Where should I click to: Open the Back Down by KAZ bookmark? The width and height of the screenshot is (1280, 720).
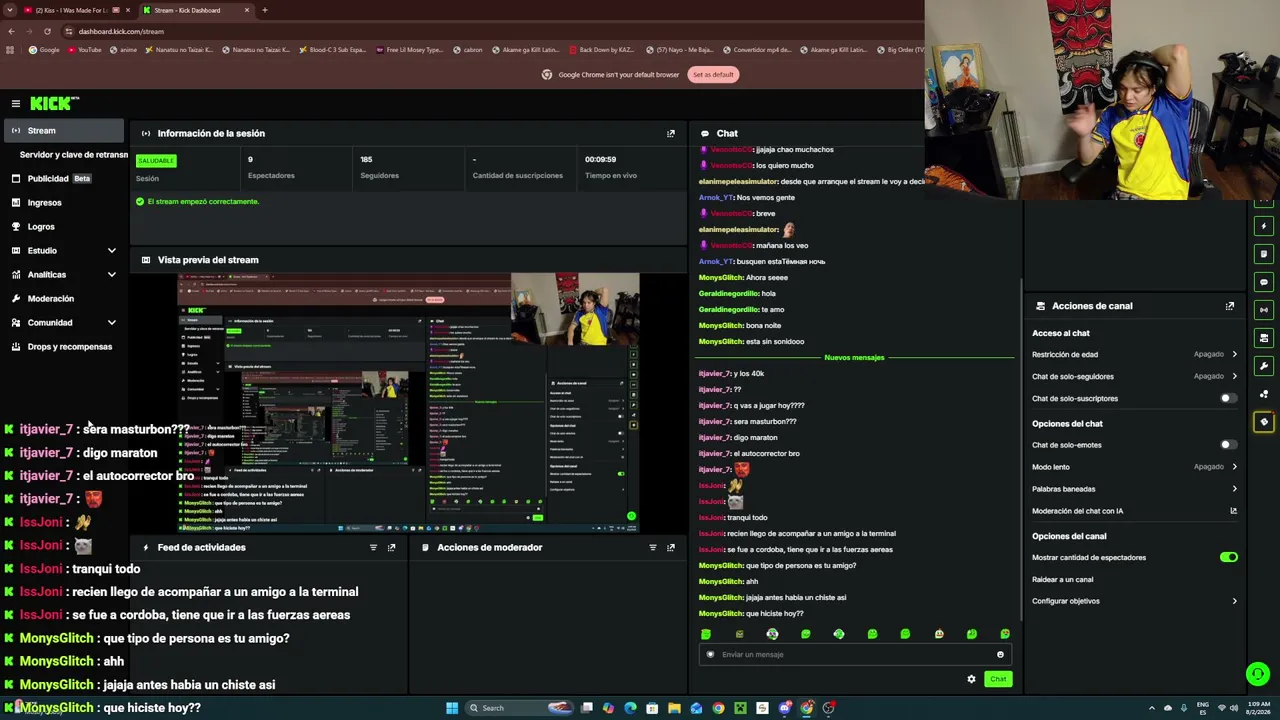(x=601, y=49)
